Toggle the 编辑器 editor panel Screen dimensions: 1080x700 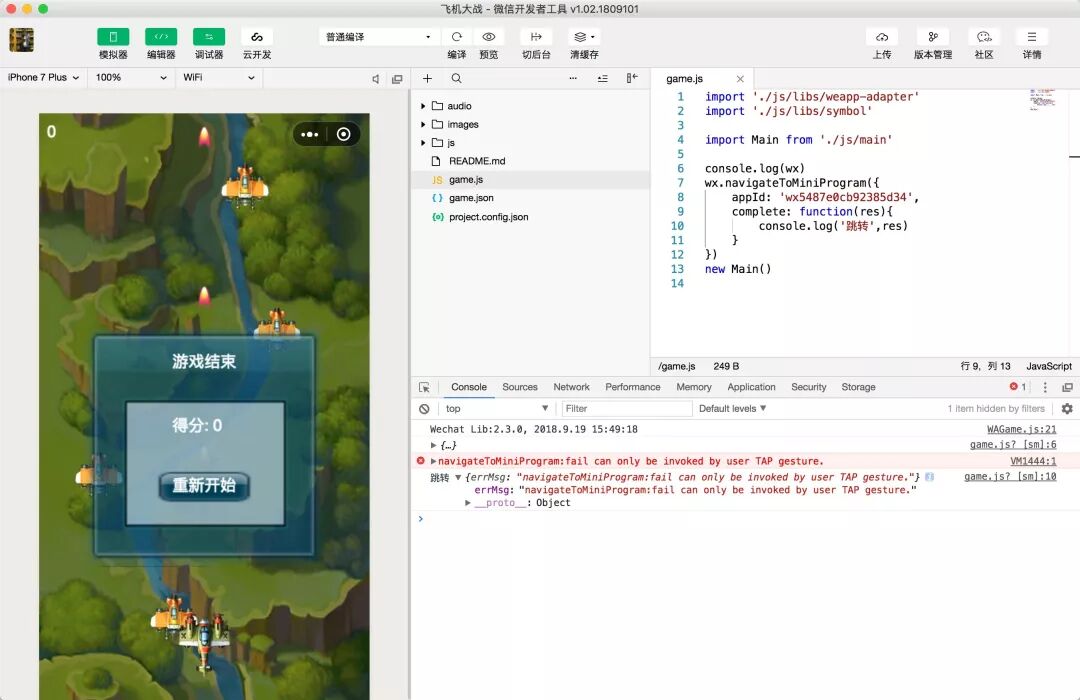(160, 37)
